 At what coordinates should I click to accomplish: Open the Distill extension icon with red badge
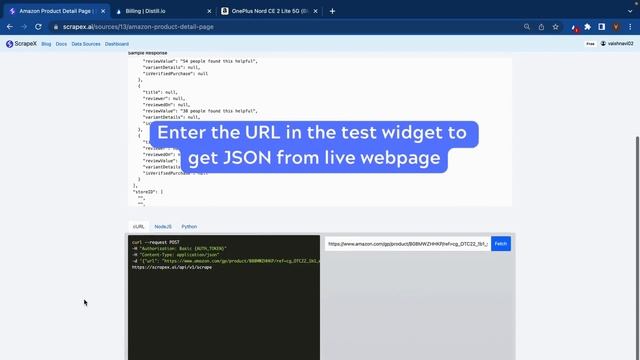574,27
